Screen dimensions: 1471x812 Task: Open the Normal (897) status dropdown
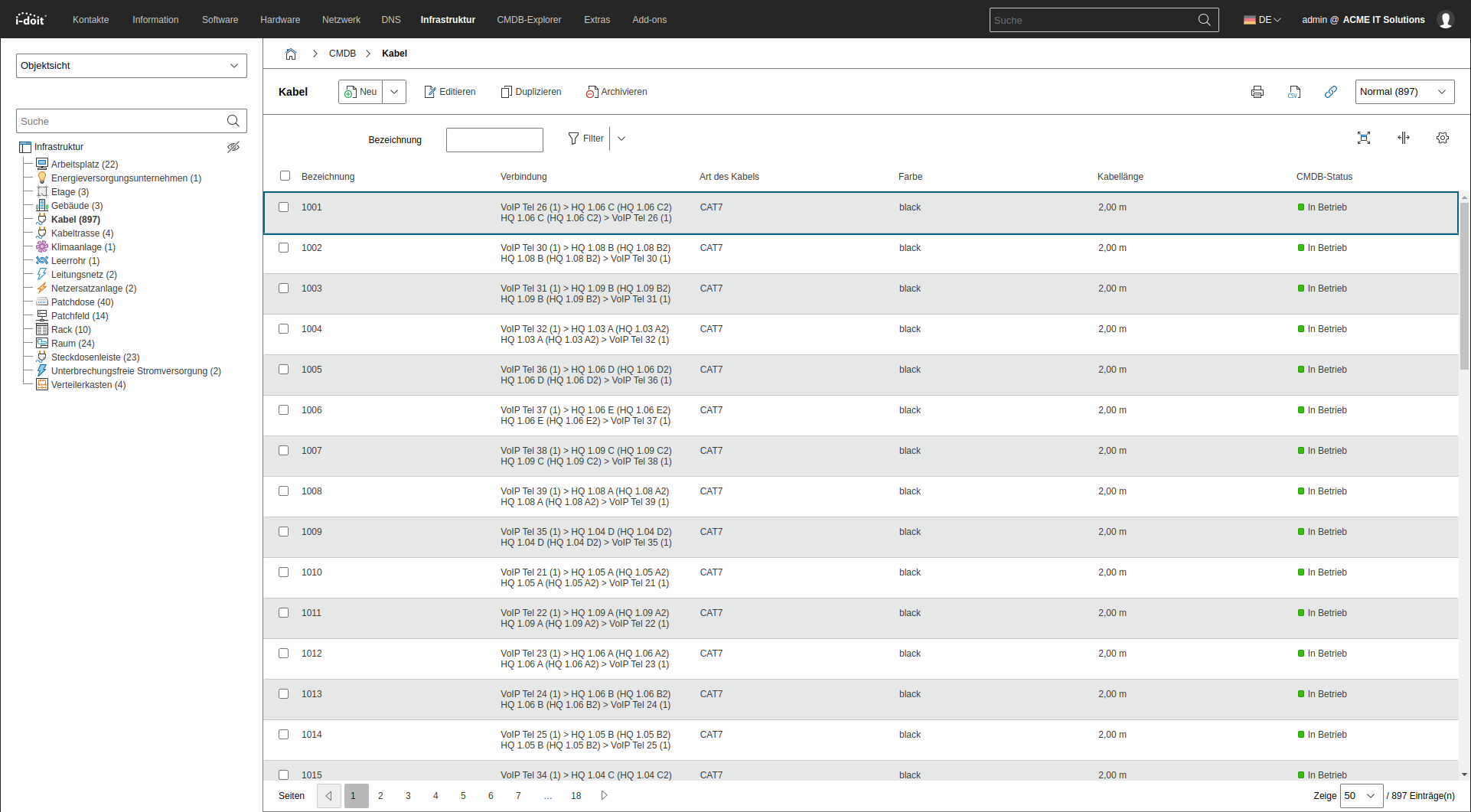[x=1404, y=92]
